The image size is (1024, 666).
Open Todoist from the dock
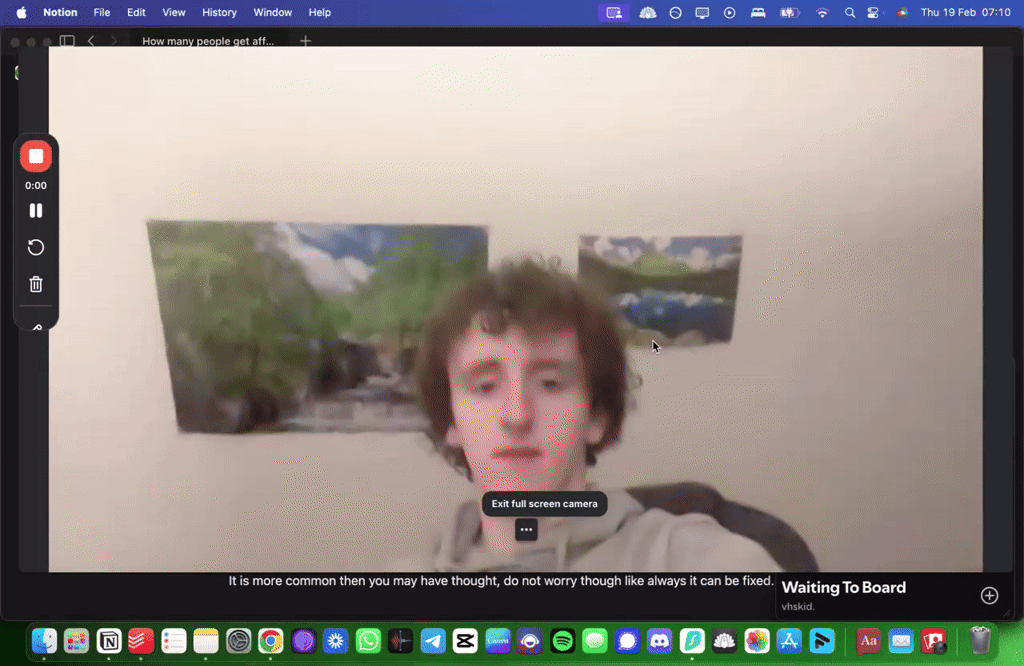click(141, 641)
